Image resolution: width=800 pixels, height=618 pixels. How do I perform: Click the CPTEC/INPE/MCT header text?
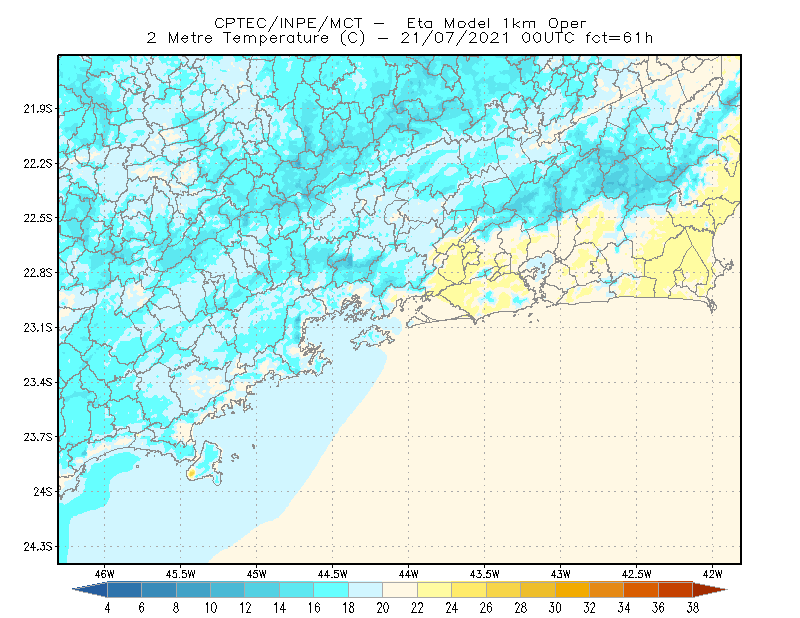(288, 23)
